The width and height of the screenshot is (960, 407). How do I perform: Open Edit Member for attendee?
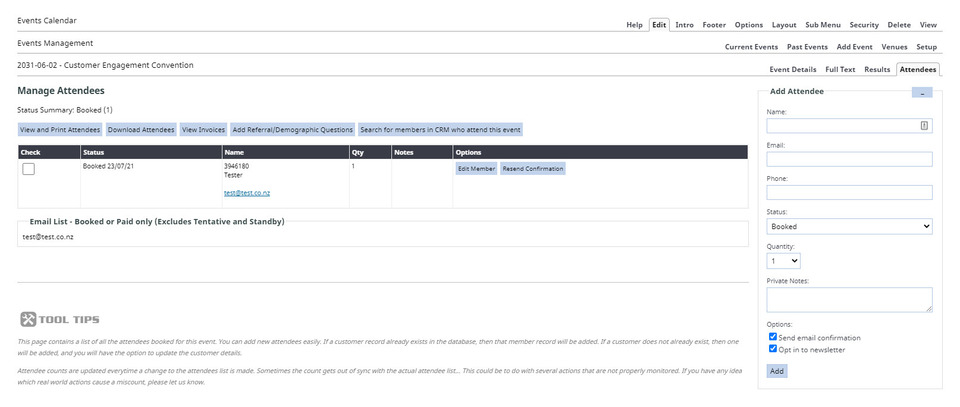[476, 169]
